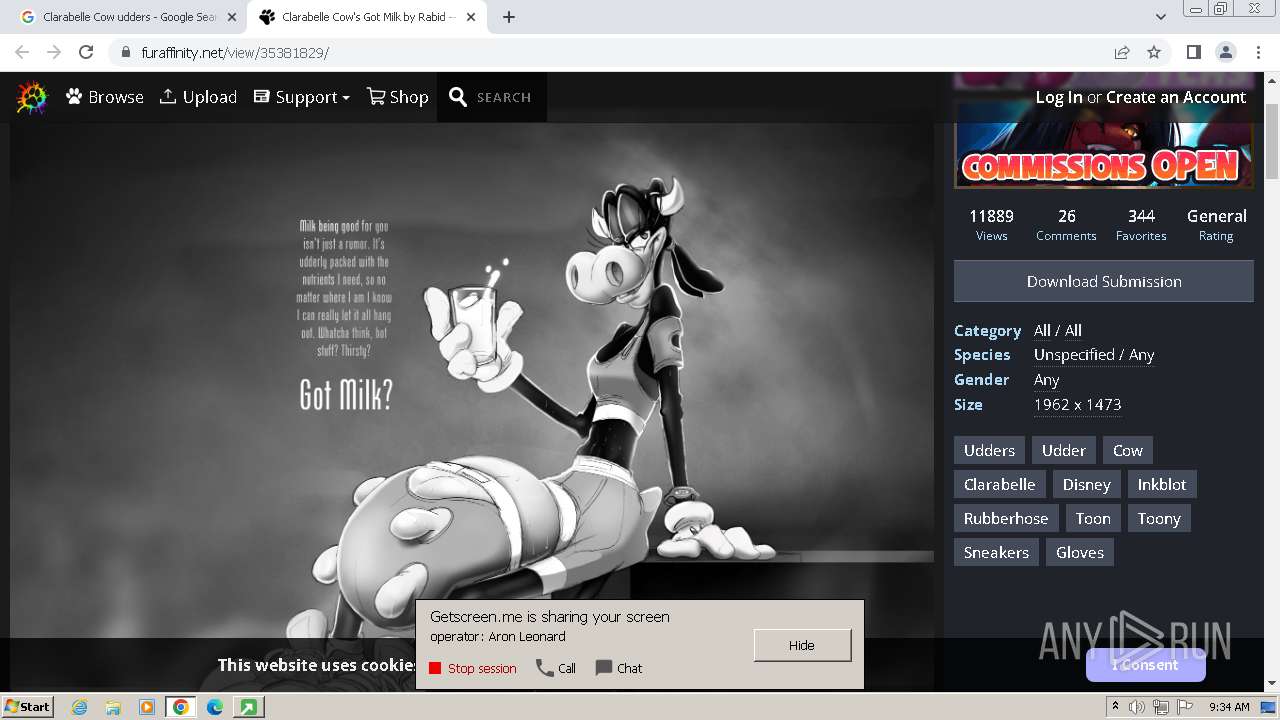Select the Toony tag
The width and height of the screenshot is (1280, 720).
[x=1159, y=518]
